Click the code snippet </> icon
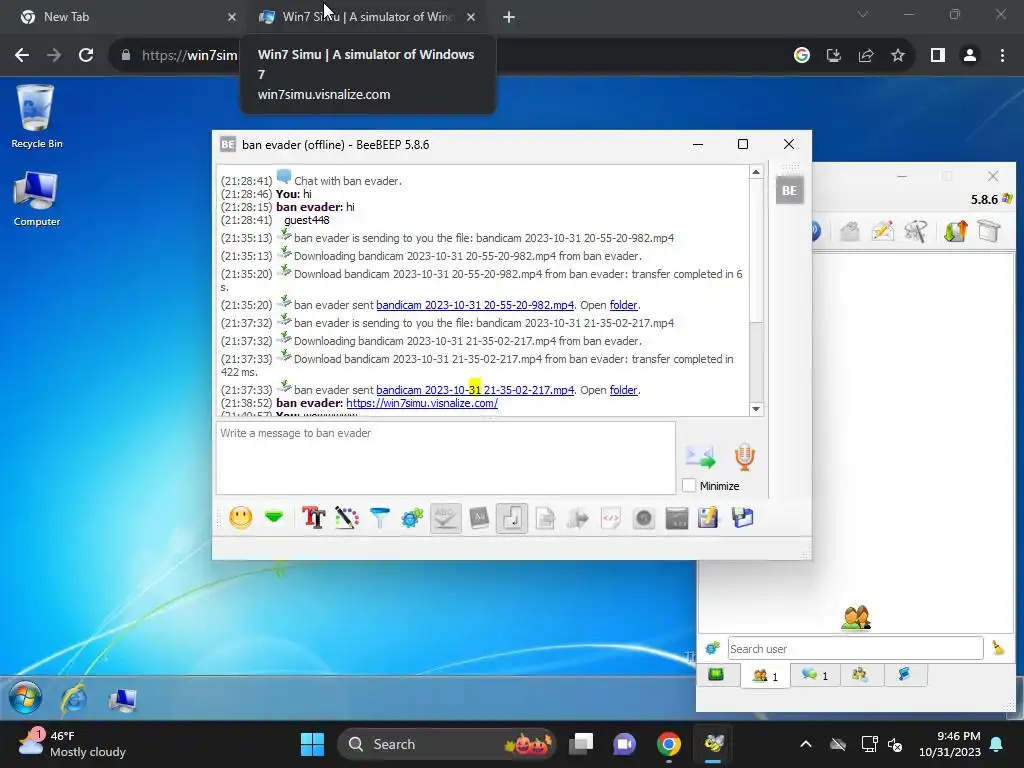Screen dimensions: 1024x768 point(611,518)
